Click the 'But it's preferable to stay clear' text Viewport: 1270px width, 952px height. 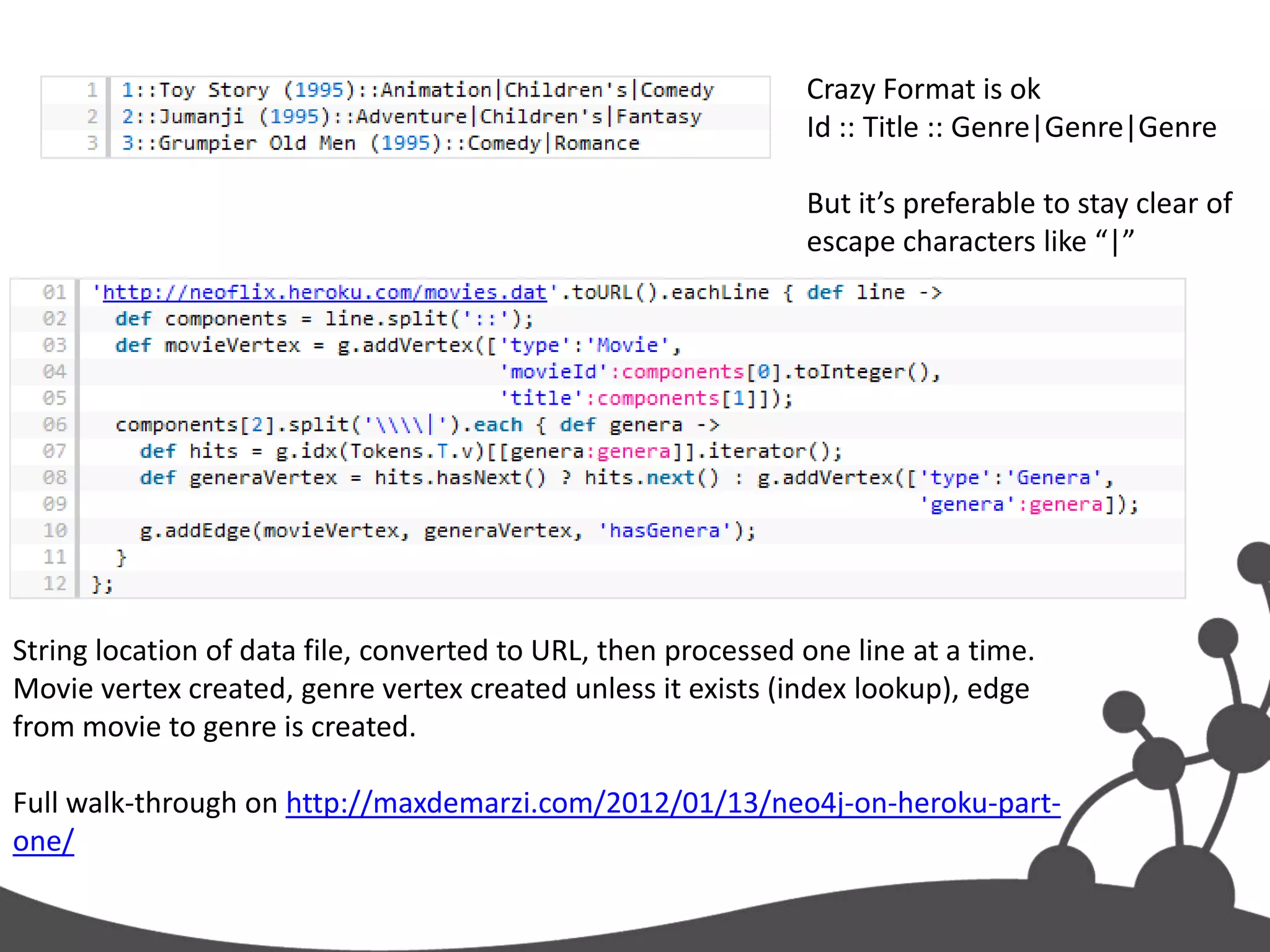(x=1019, y=204)
